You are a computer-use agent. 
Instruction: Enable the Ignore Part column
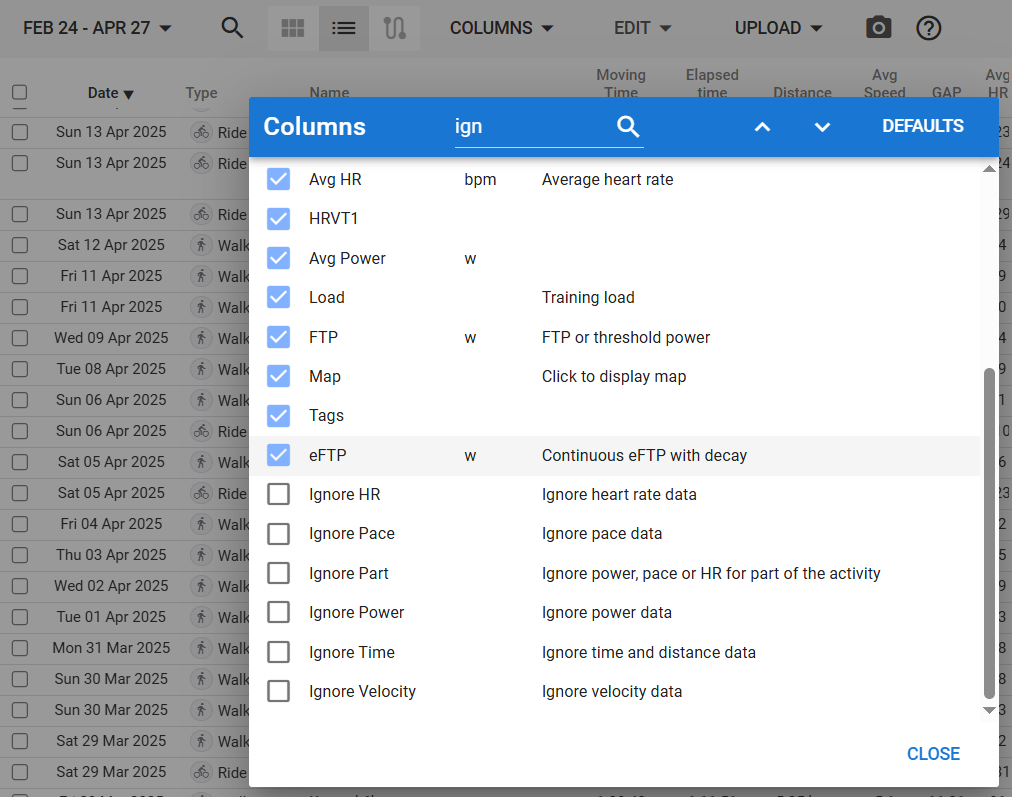click(x=278, y=573)
